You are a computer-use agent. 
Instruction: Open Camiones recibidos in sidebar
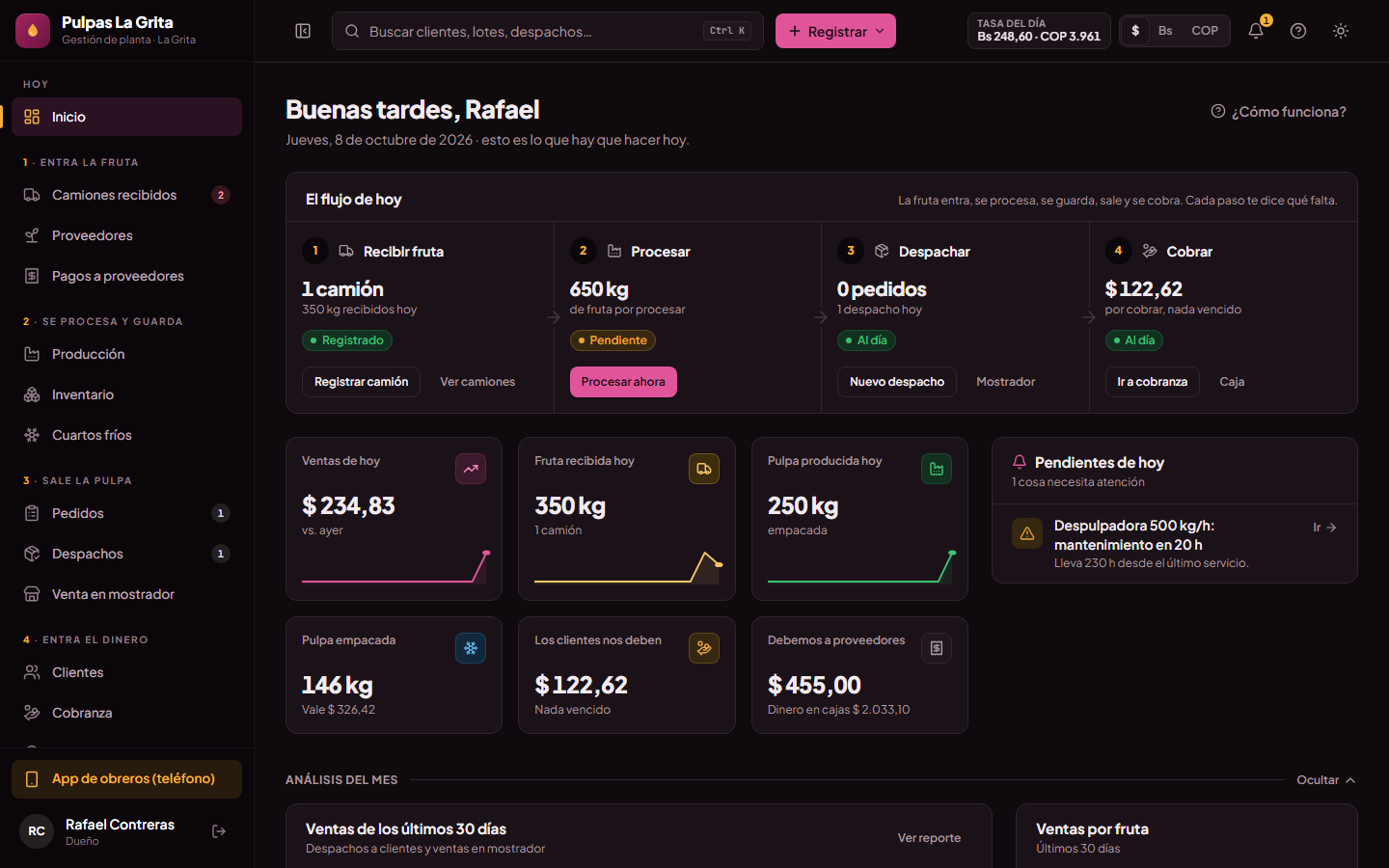[126, 195]
